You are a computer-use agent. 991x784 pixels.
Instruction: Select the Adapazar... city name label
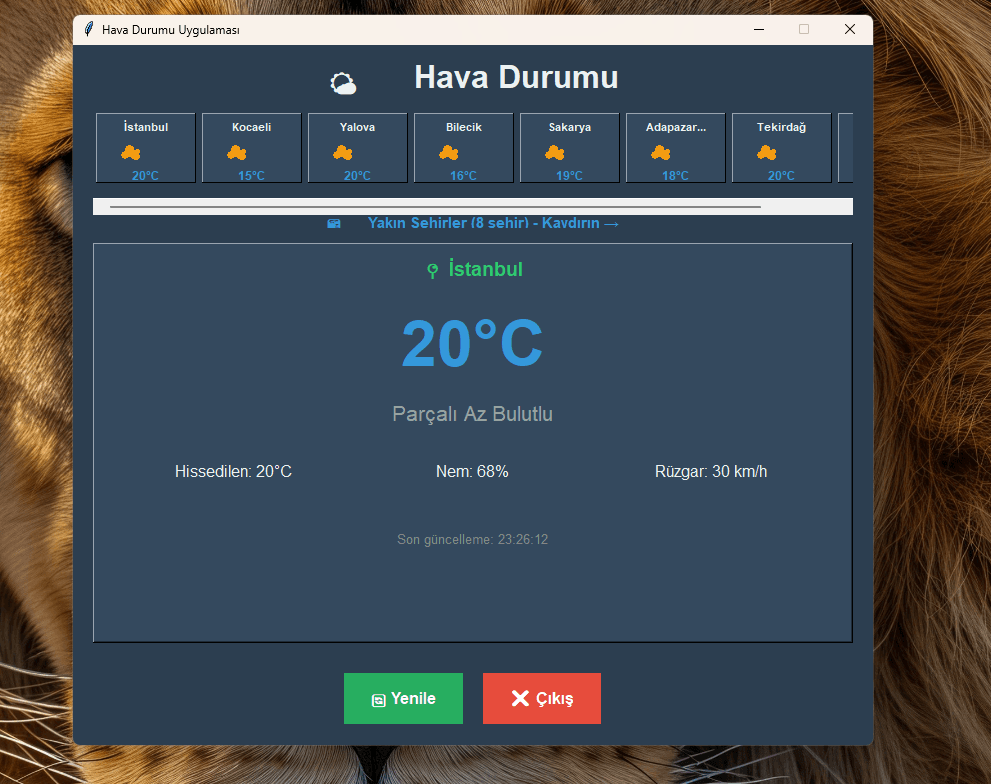[x=676, y=127]
